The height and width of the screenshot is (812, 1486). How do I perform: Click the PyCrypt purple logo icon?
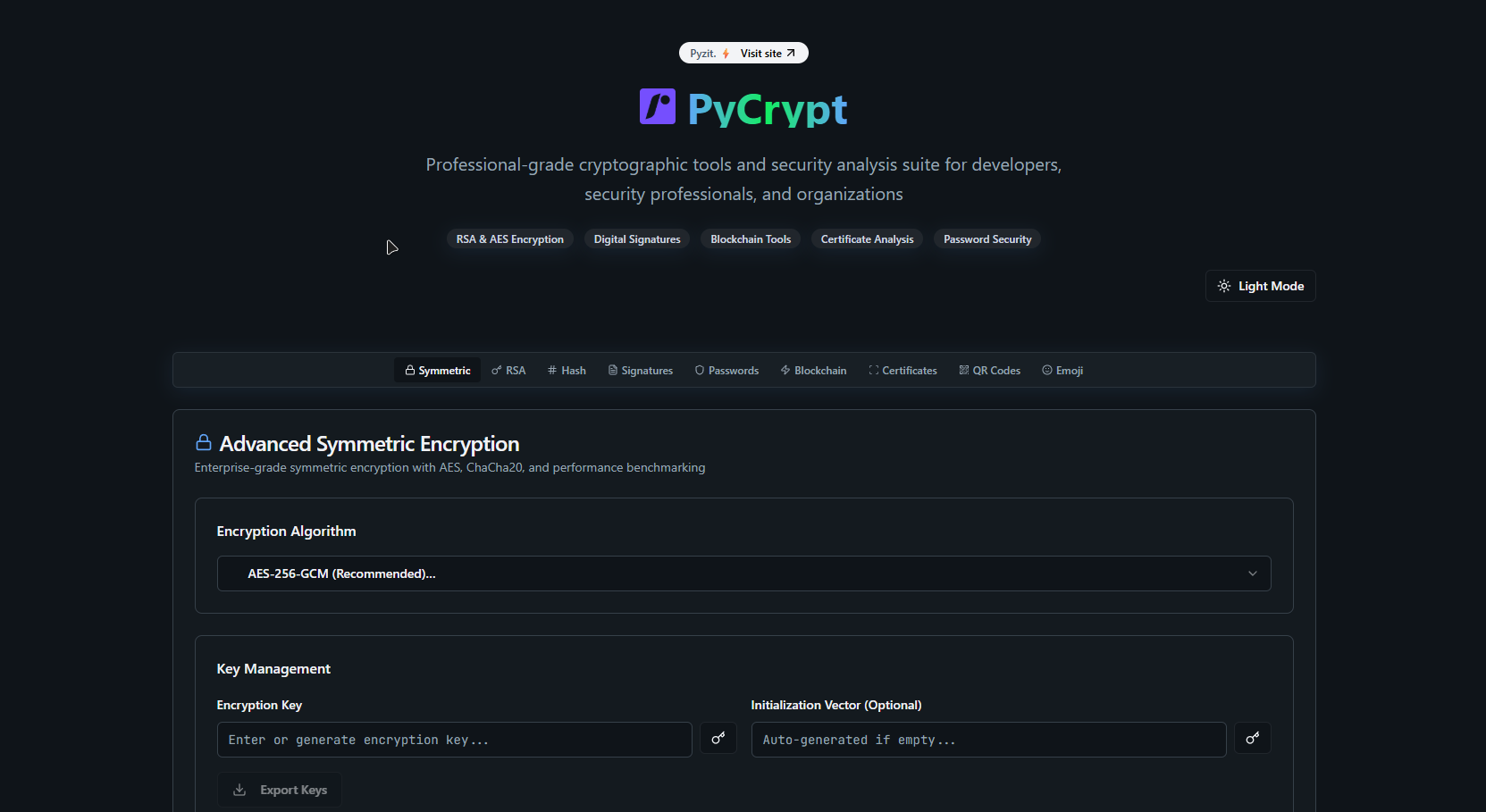click(657, 107)
